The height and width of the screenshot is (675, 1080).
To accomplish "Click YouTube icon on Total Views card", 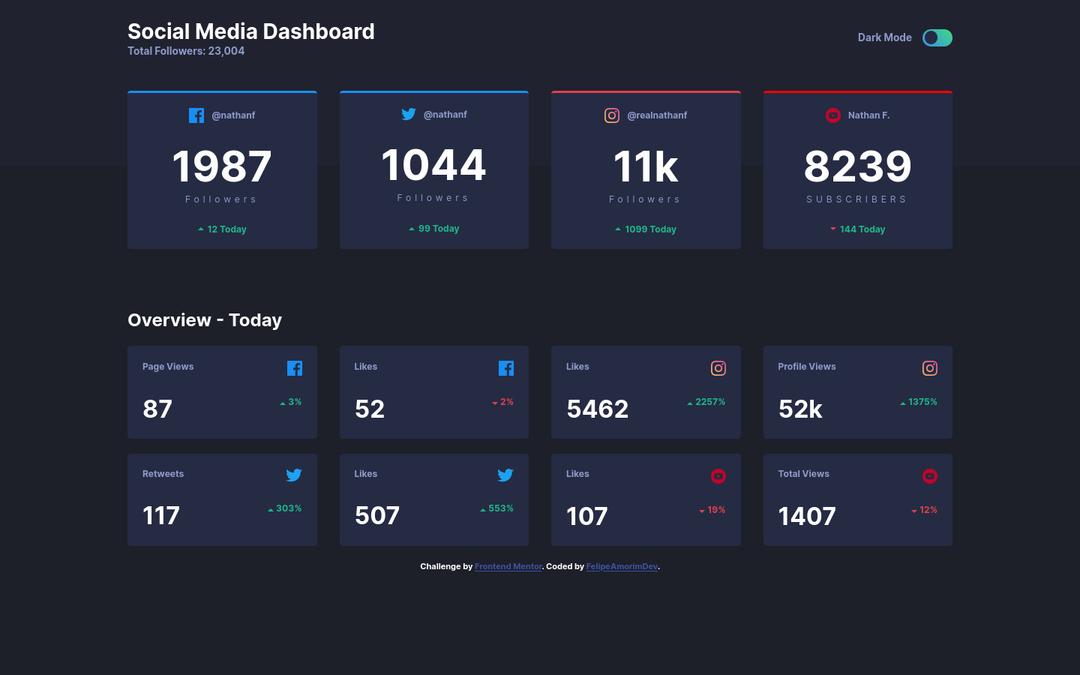I will point(930,476).
